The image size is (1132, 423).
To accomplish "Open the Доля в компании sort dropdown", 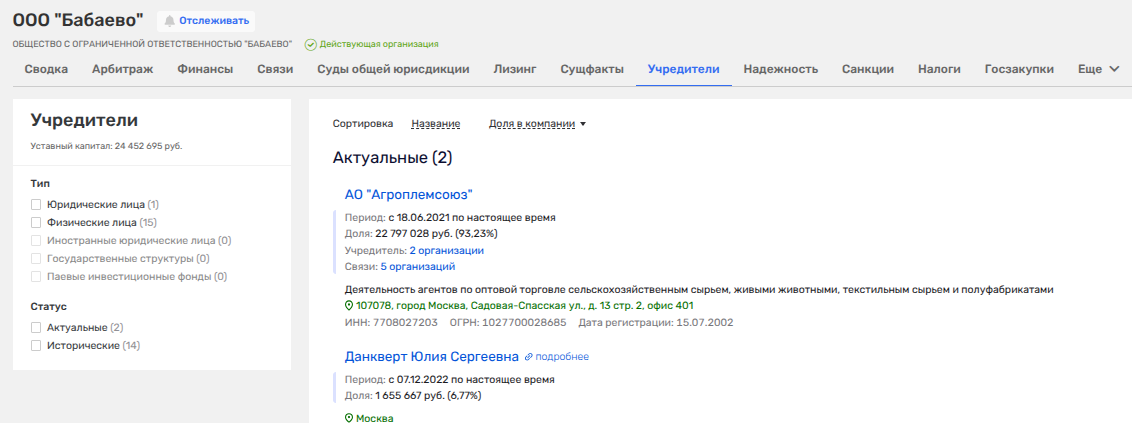I will coord(537,124).
